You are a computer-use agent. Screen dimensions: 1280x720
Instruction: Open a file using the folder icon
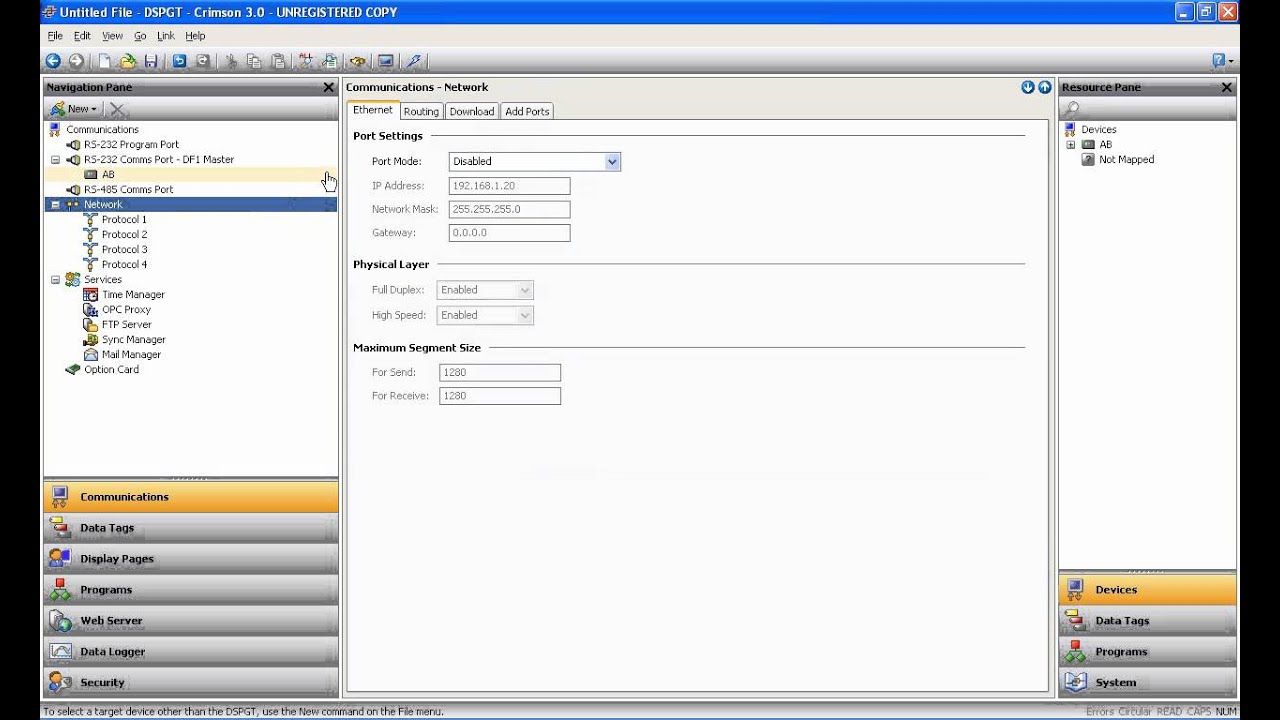point(127,61)
